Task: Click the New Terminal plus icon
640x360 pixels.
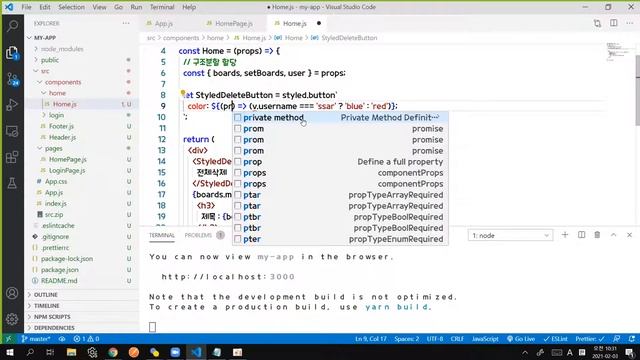Action: pyautogui.click(x=565, y=235)
